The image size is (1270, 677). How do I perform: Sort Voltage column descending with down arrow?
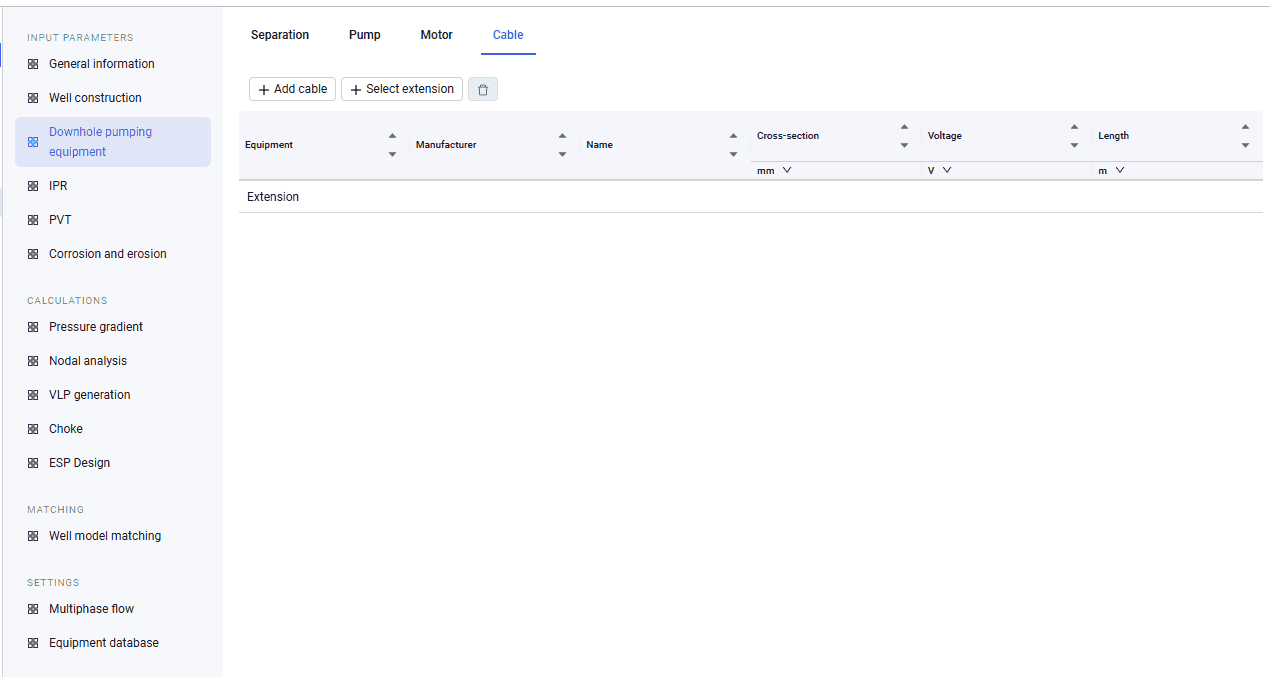(1074, 145)
